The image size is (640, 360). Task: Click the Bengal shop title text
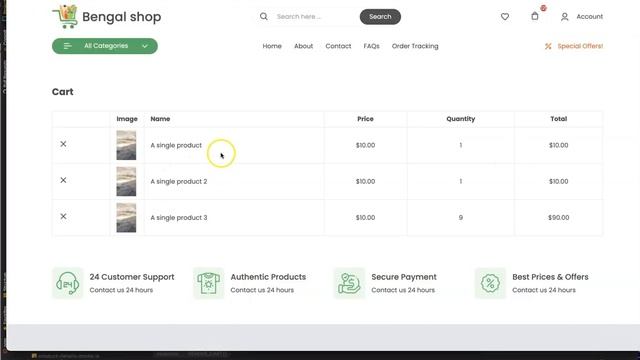pyautogui.click(x=122, y=17)
